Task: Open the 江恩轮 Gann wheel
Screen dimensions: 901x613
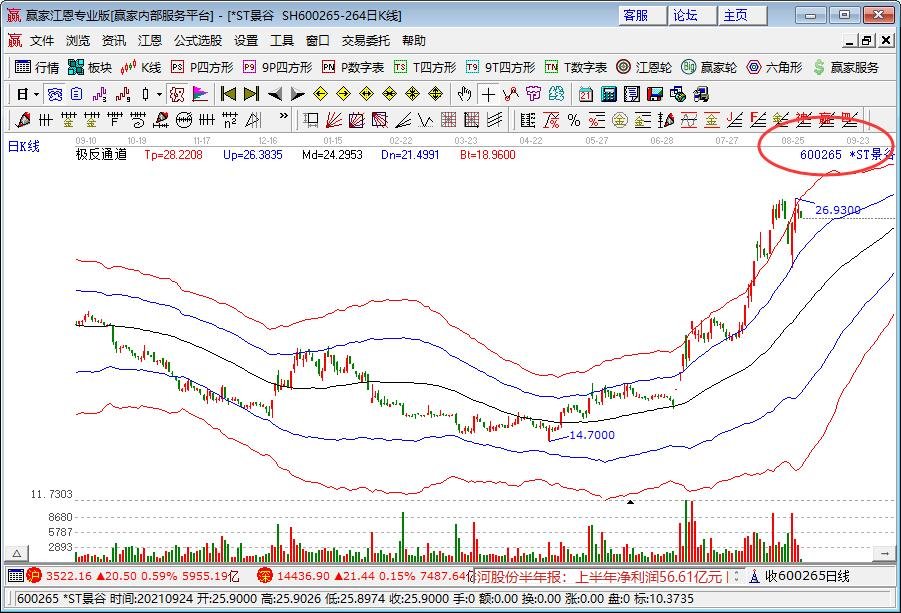Action: [644, 67]
